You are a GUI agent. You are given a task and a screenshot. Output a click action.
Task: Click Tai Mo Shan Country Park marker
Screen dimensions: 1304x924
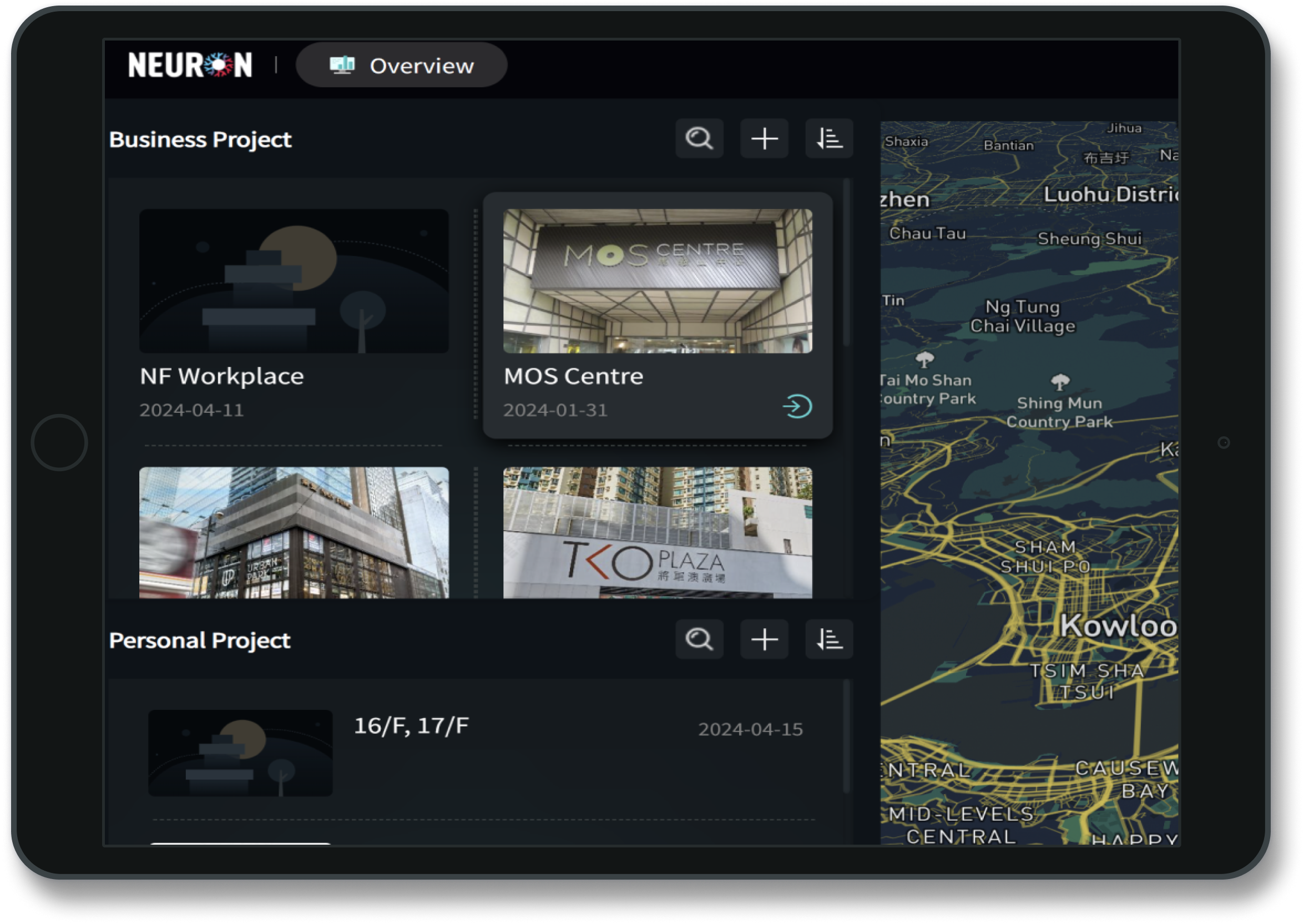click(924, 359)
